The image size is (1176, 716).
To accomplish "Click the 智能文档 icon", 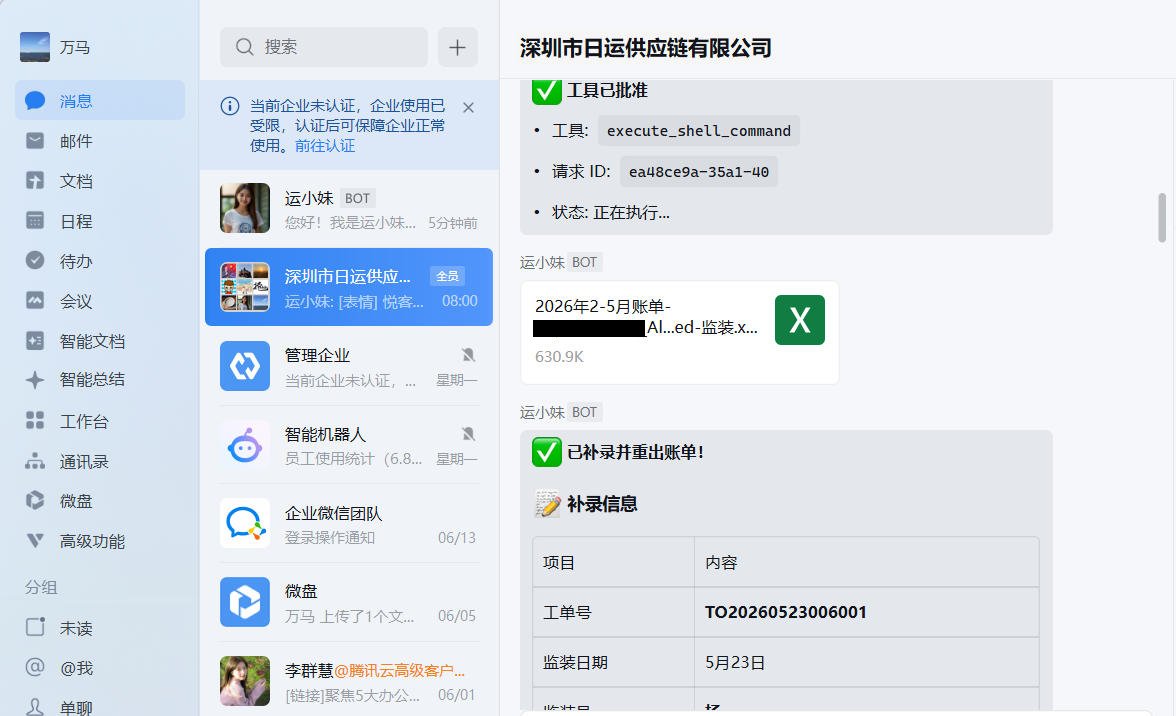I will click(x=35, y=340).
